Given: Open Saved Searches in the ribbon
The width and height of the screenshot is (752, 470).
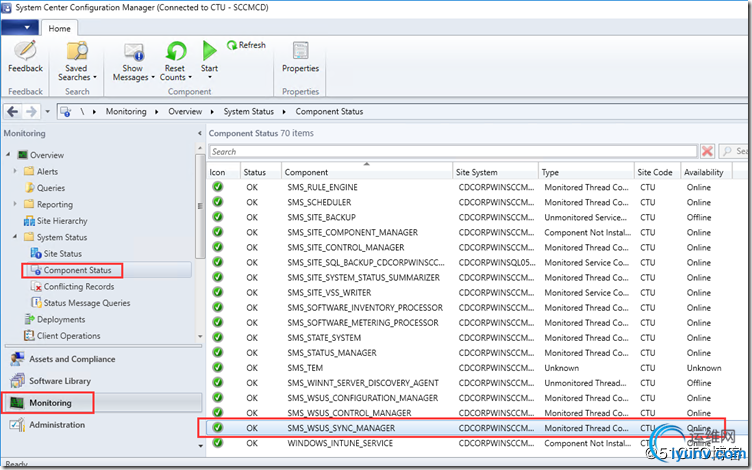Looking at the screenshot, I should [x=77, y=62].
